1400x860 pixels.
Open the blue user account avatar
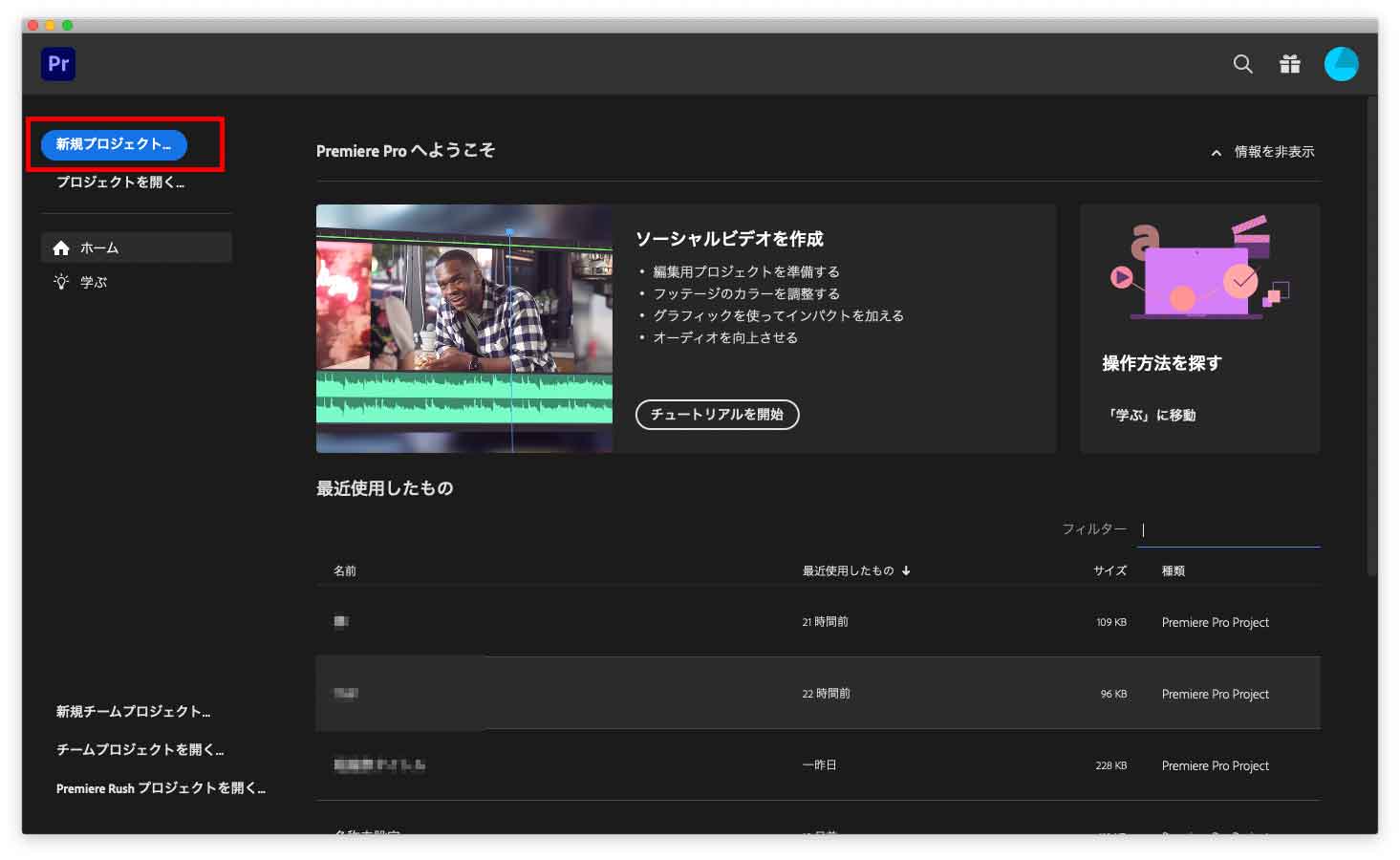(x=1341, y=64)
